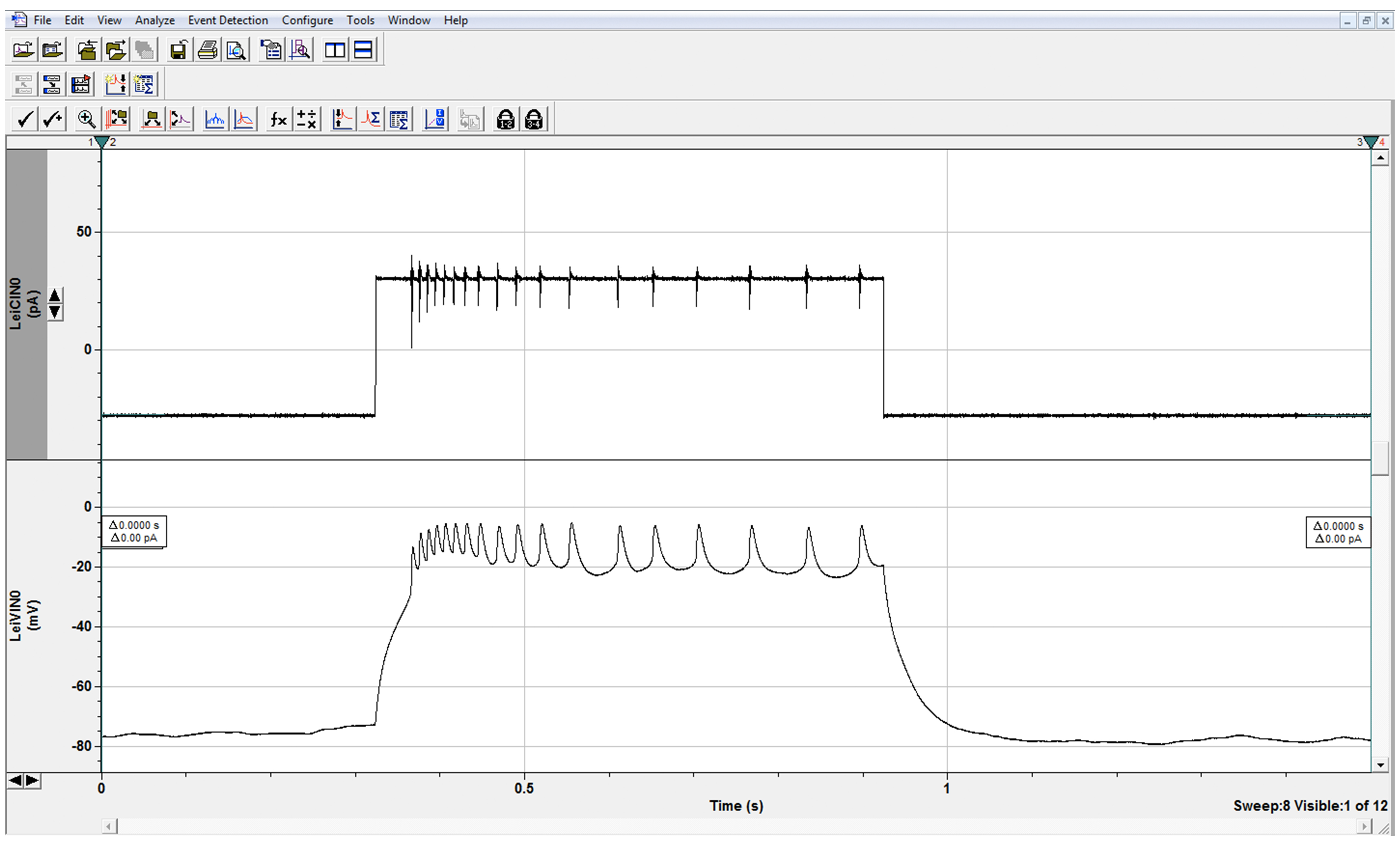Image resolution: width=1400 pixels, height=846 pixels.
Task: Tile windows horizontally icon
Action: 363,50
